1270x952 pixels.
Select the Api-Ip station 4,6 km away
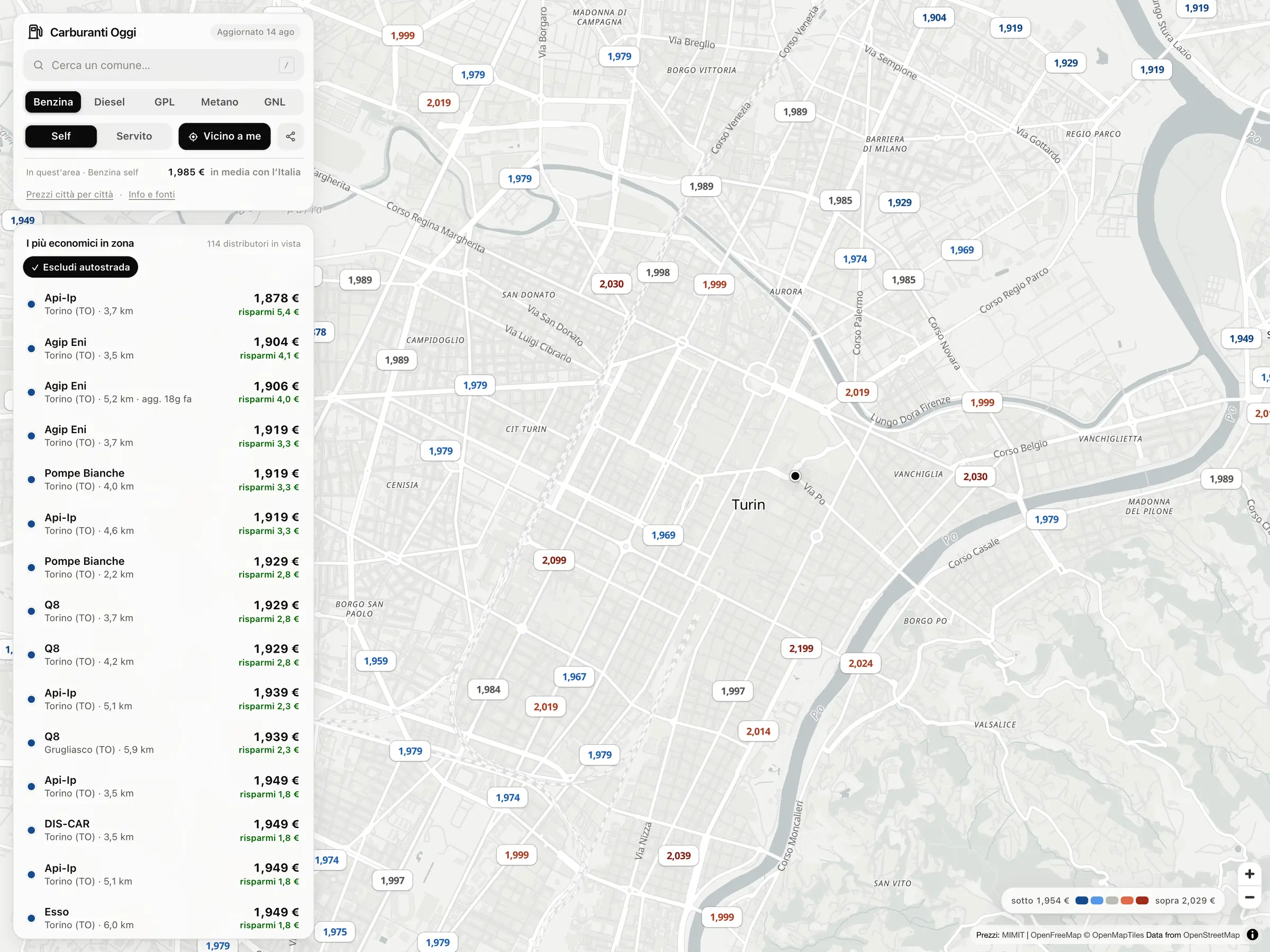(164, 524)
